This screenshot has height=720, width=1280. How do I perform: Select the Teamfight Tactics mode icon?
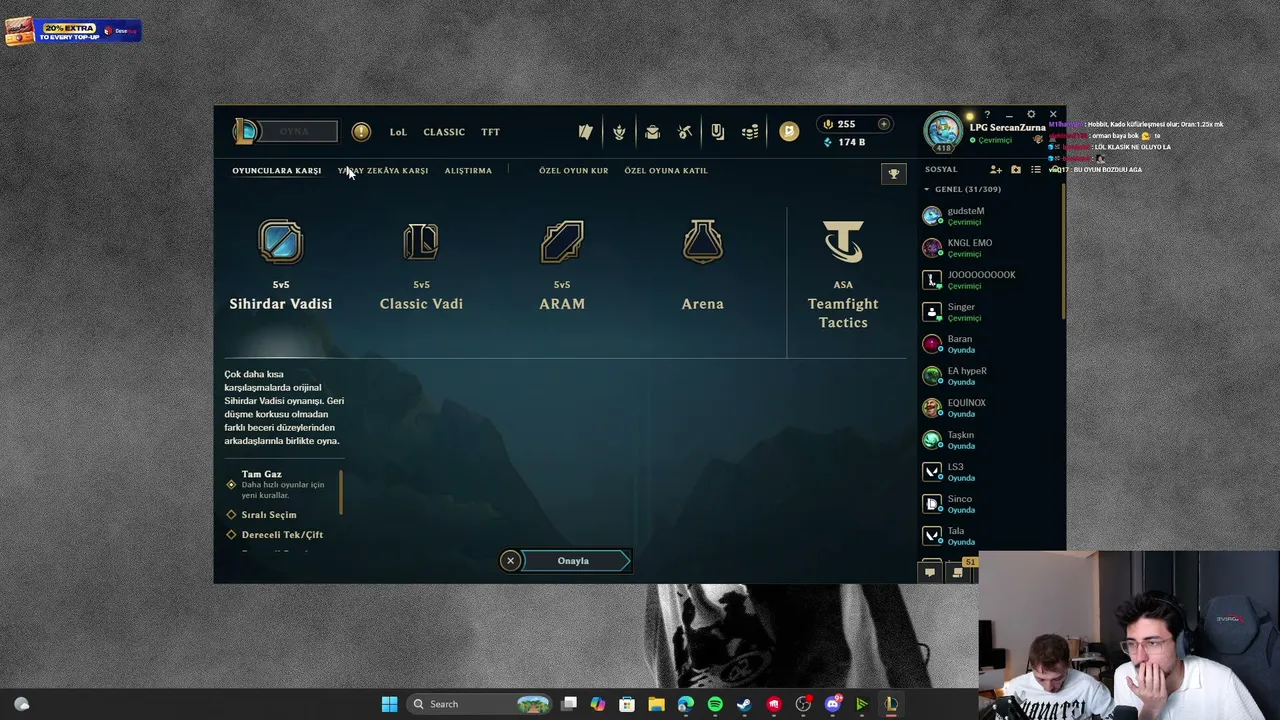click(x=843, y=242)
